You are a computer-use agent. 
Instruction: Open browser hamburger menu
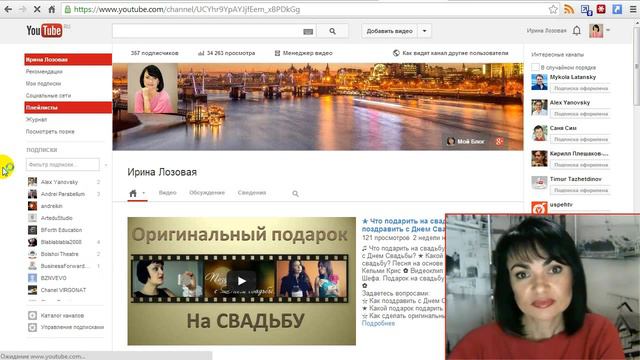[633, 9]
